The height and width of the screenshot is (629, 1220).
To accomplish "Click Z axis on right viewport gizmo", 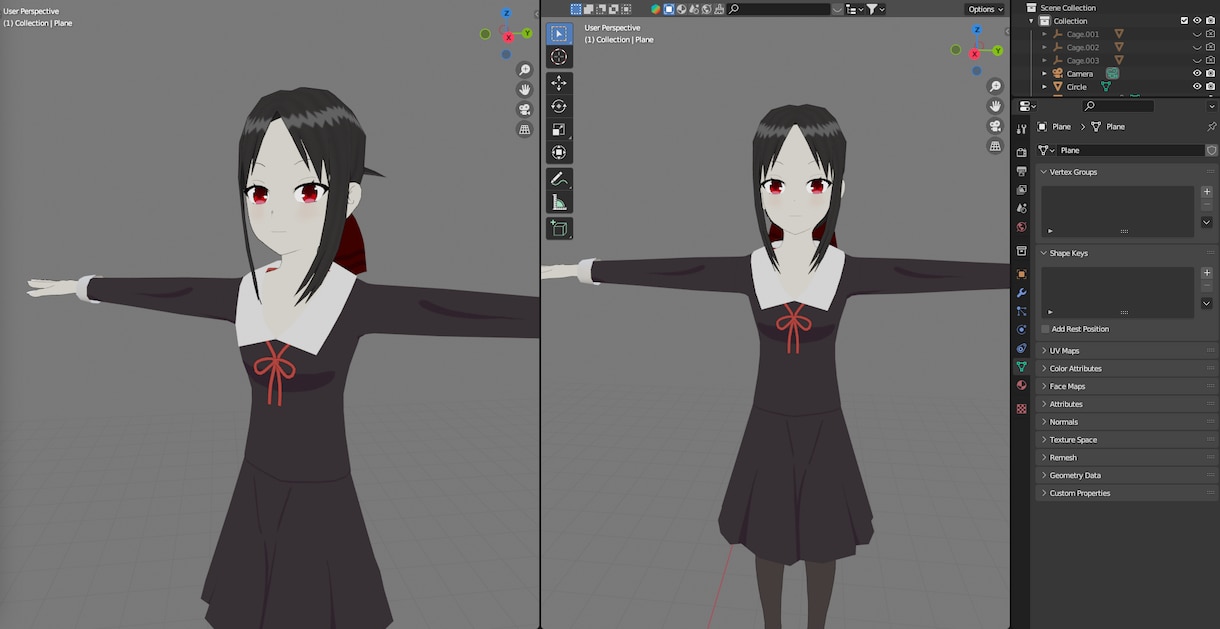I will [x=977, y=28].
